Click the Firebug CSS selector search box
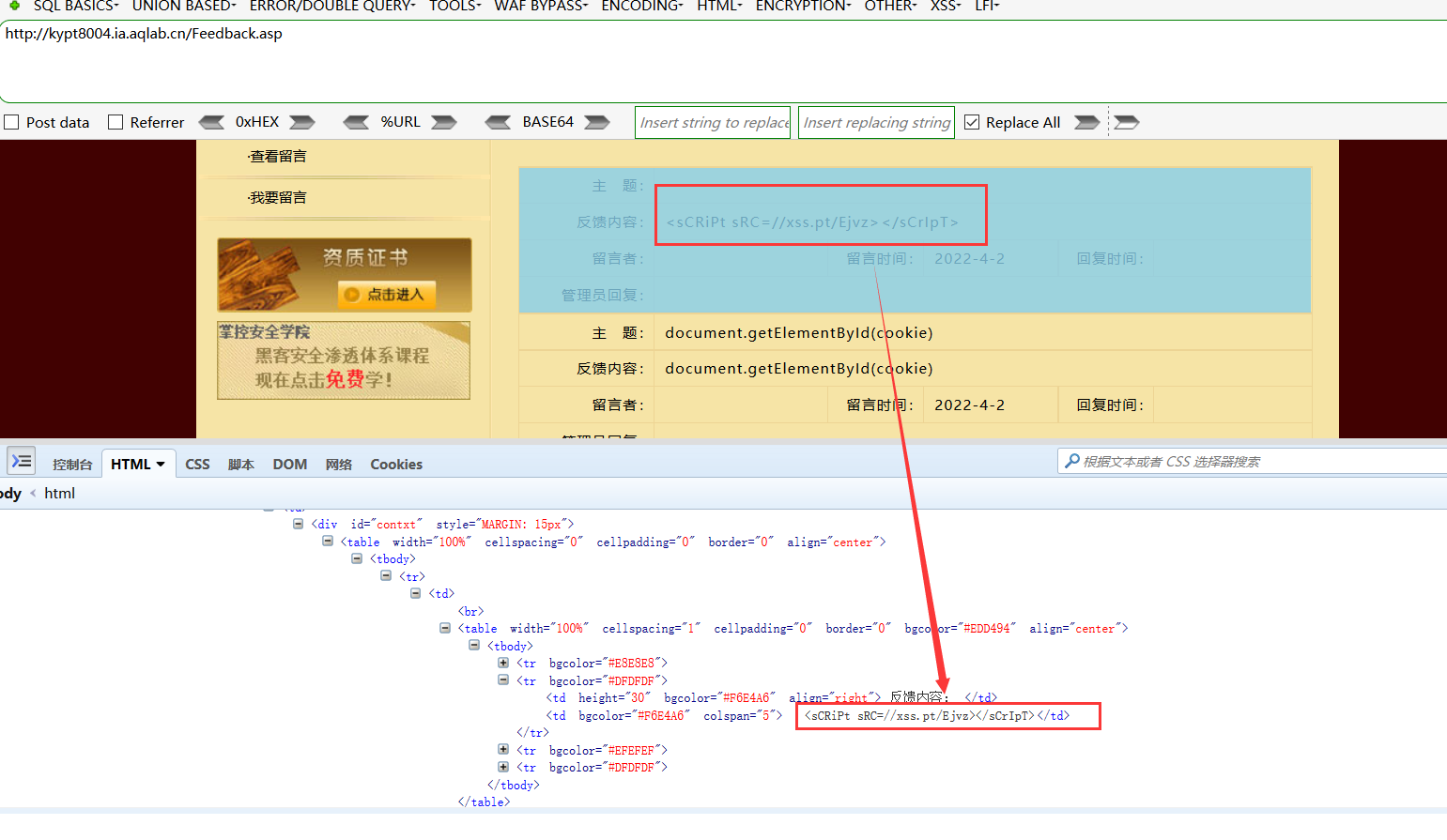The width and height of the screenshot is (1447, 840). 1253,461
